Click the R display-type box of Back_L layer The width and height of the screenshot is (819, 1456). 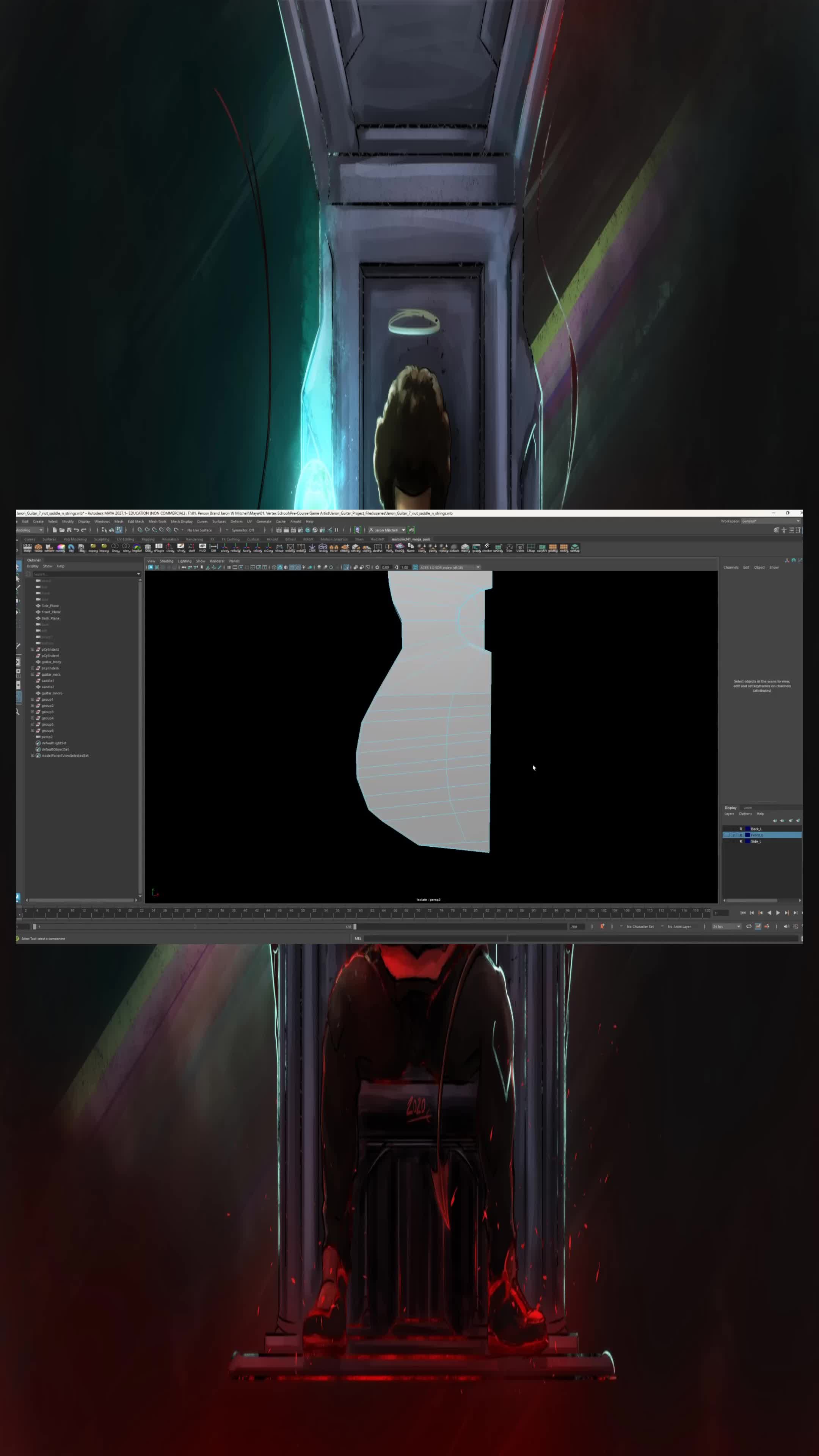(x=741, y=828)
